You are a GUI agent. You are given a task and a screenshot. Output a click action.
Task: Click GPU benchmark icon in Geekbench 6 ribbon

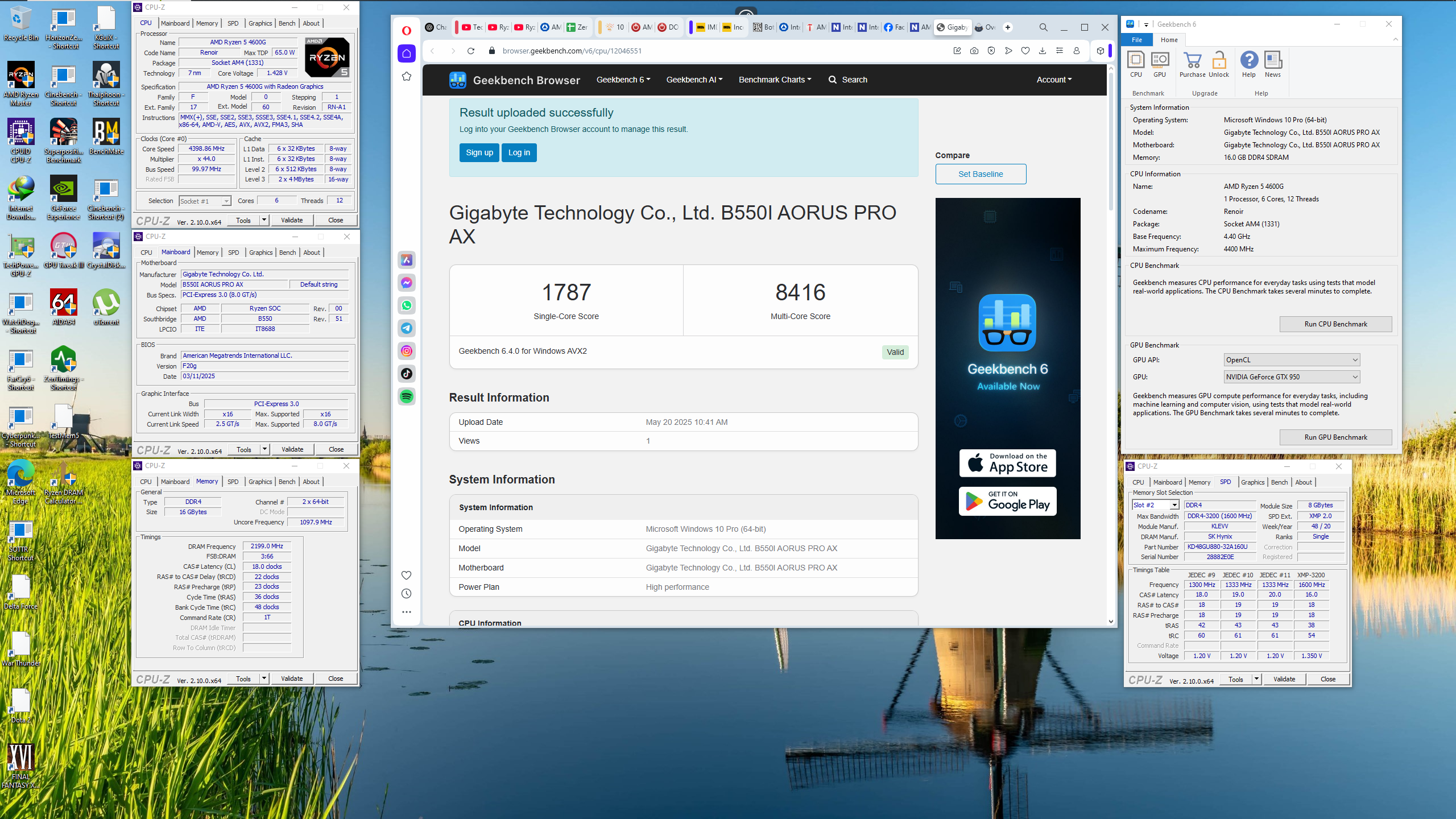1160,64
